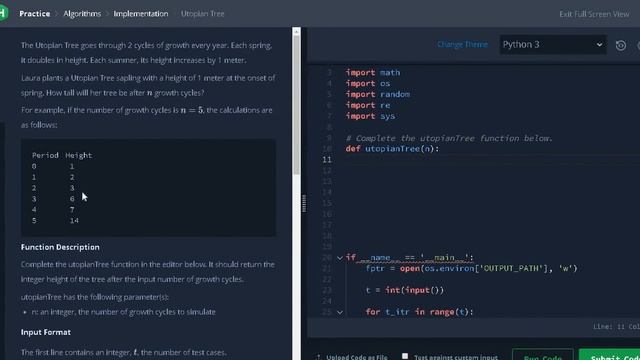Open the Practice breadcrumb
The width and height of the screenshot is (640, 360).
click(35, 14)
